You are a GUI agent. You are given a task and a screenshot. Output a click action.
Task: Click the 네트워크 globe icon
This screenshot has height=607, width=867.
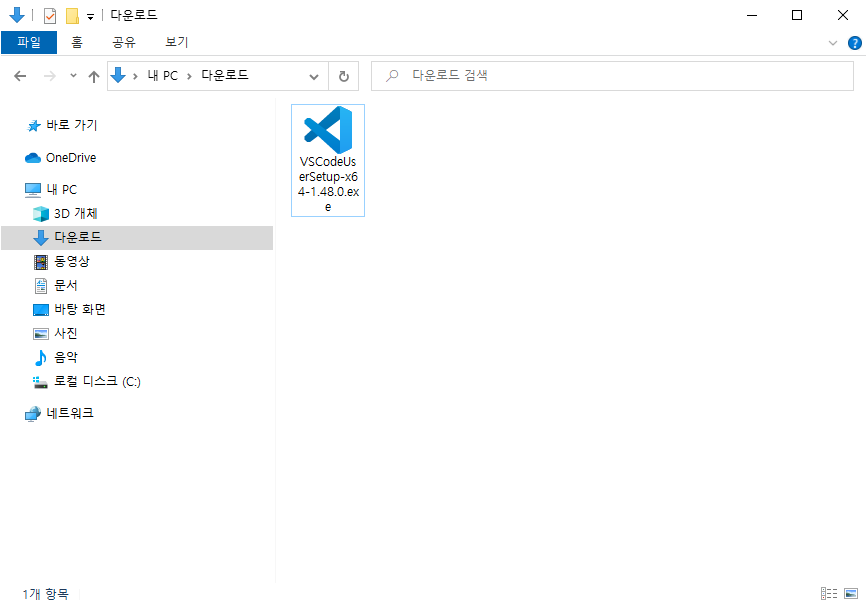(33, 414)
